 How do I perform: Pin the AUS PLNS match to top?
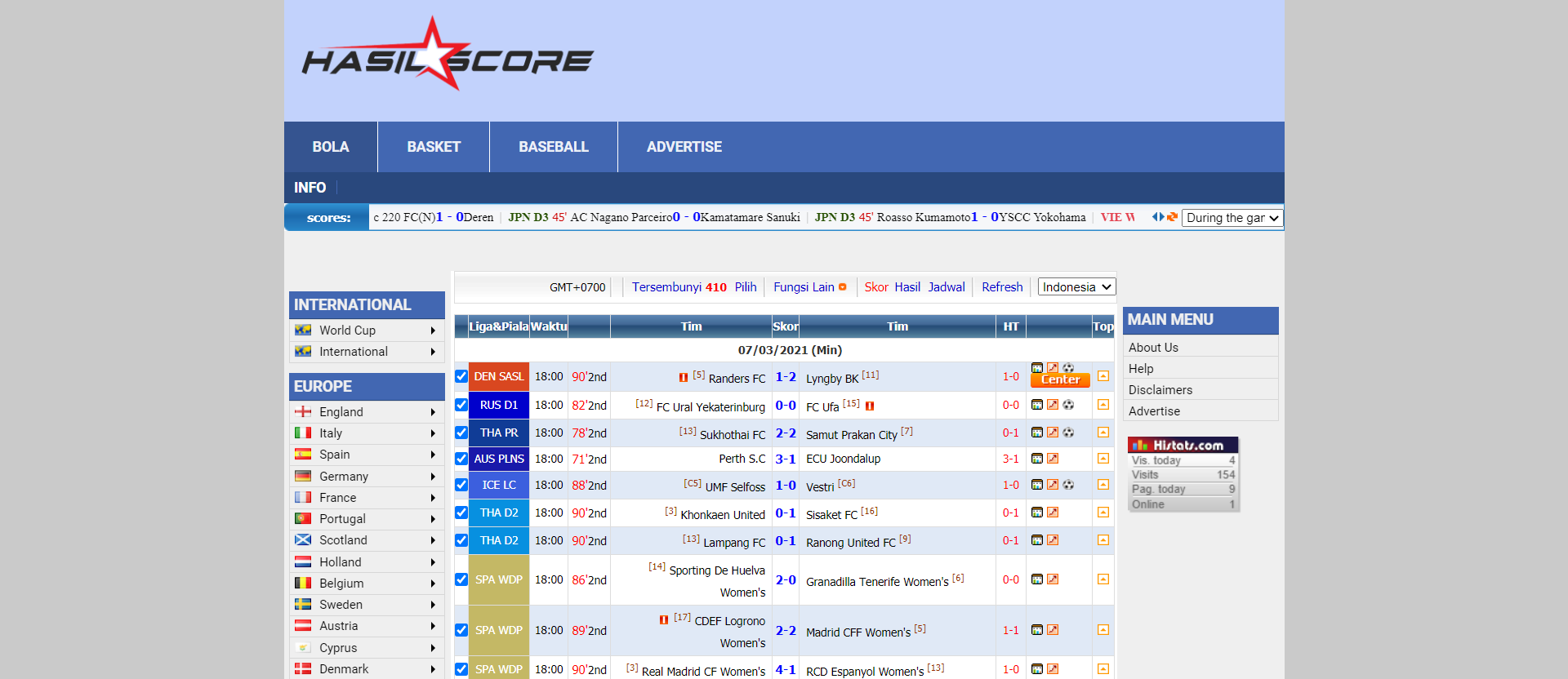point(1103,459)
